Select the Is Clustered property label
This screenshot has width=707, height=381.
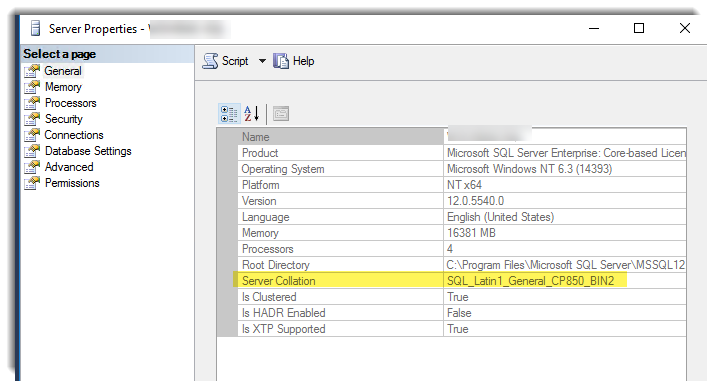click(269, 297)
